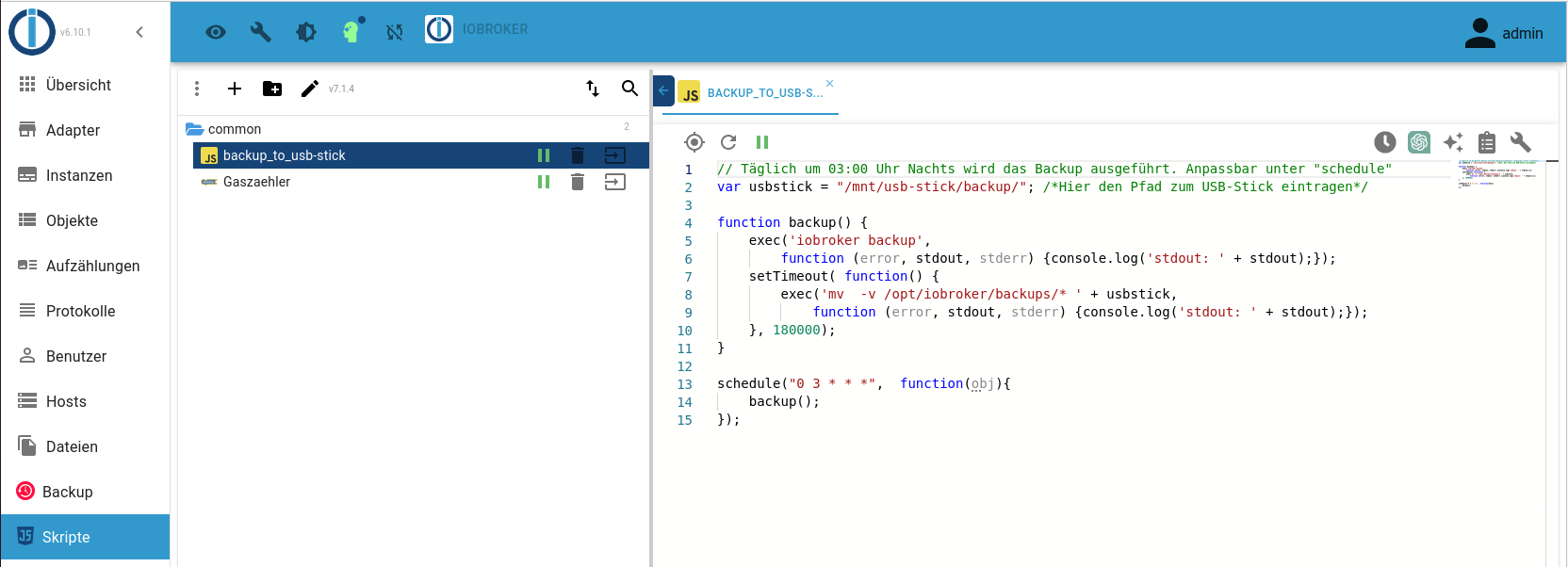Open Benutzer users page

(x=85, y=356)
